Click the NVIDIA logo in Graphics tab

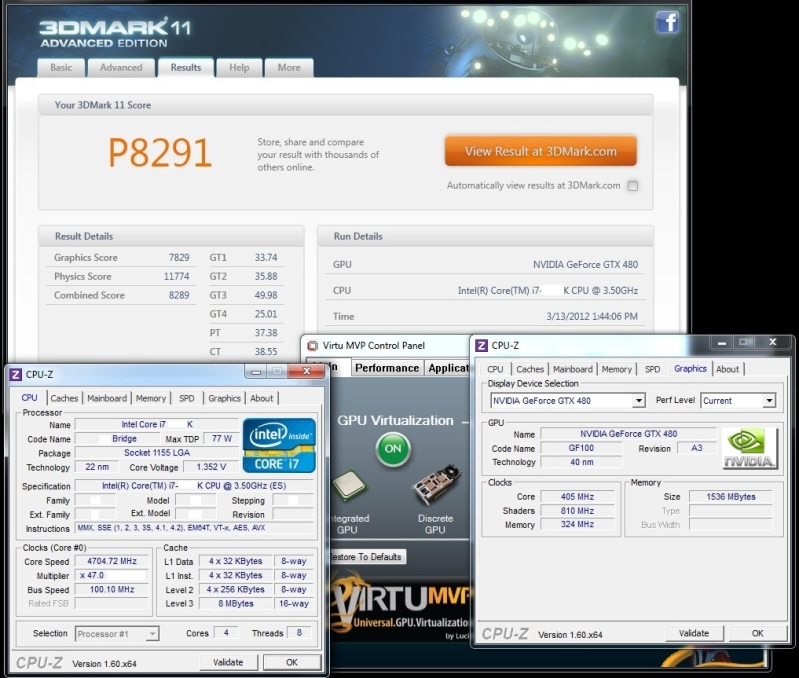tap(750, 448)
